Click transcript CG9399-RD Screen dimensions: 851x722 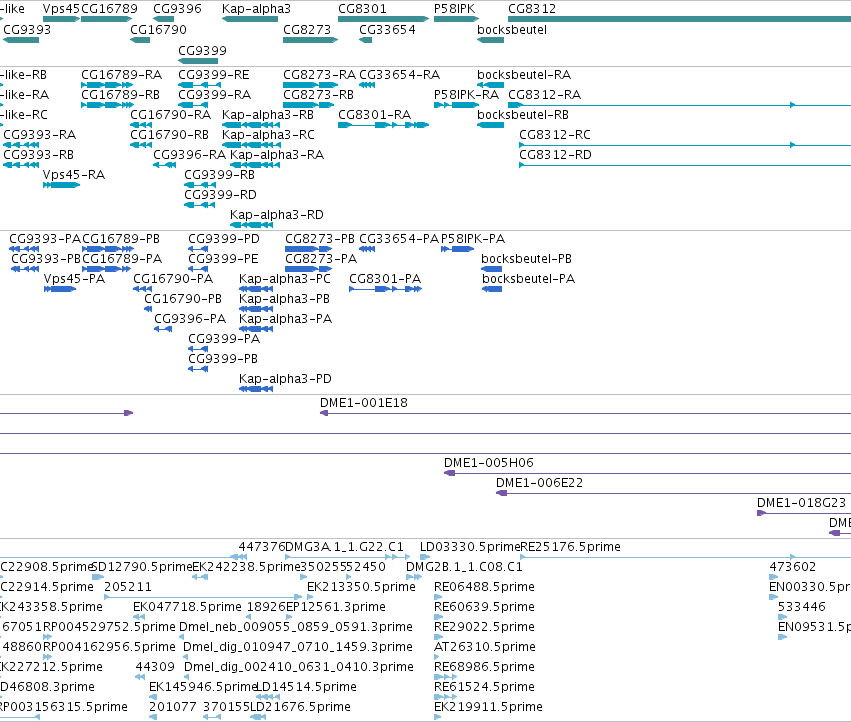199,205
